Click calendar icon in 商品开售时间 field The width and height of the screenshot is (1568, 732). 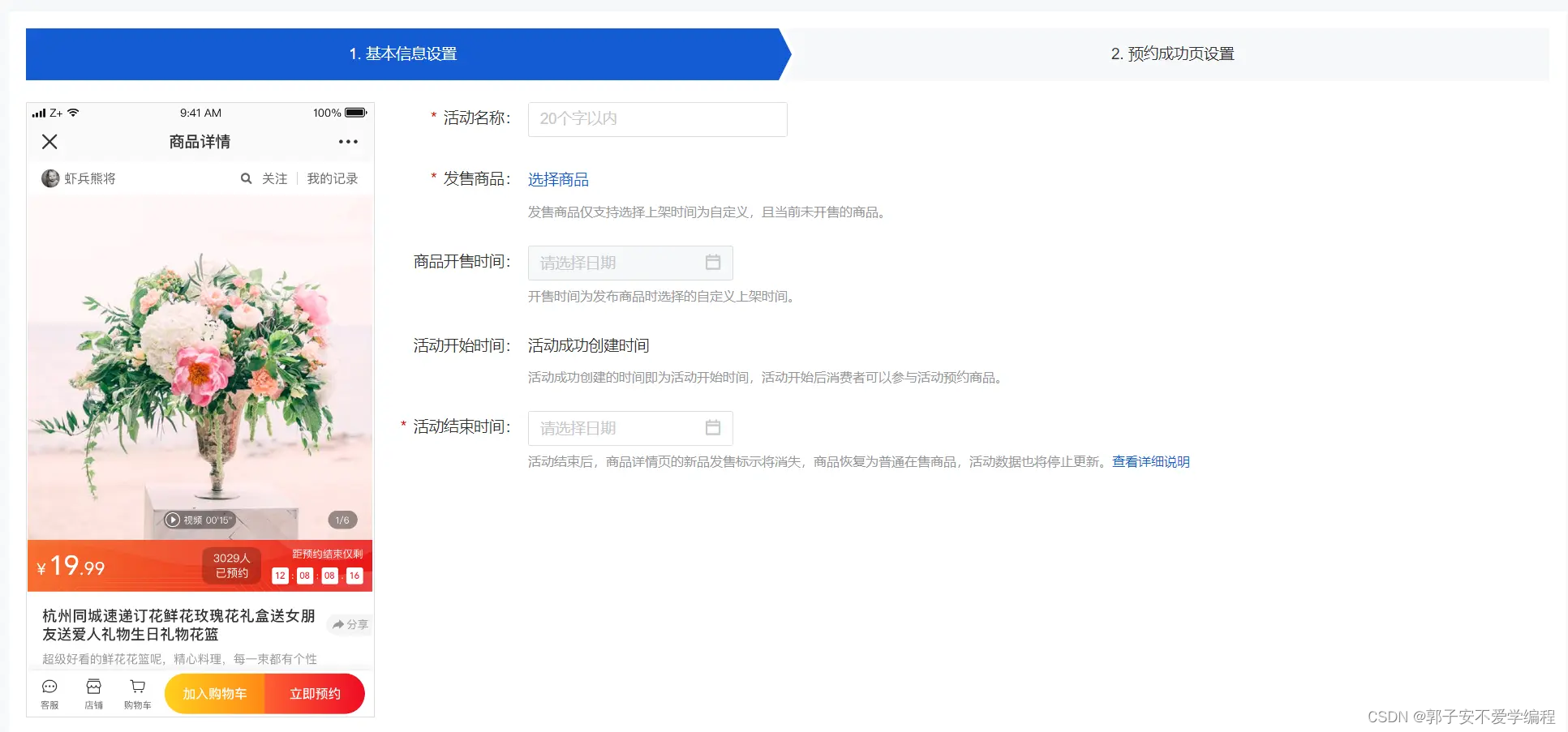[x=713, y=262]
